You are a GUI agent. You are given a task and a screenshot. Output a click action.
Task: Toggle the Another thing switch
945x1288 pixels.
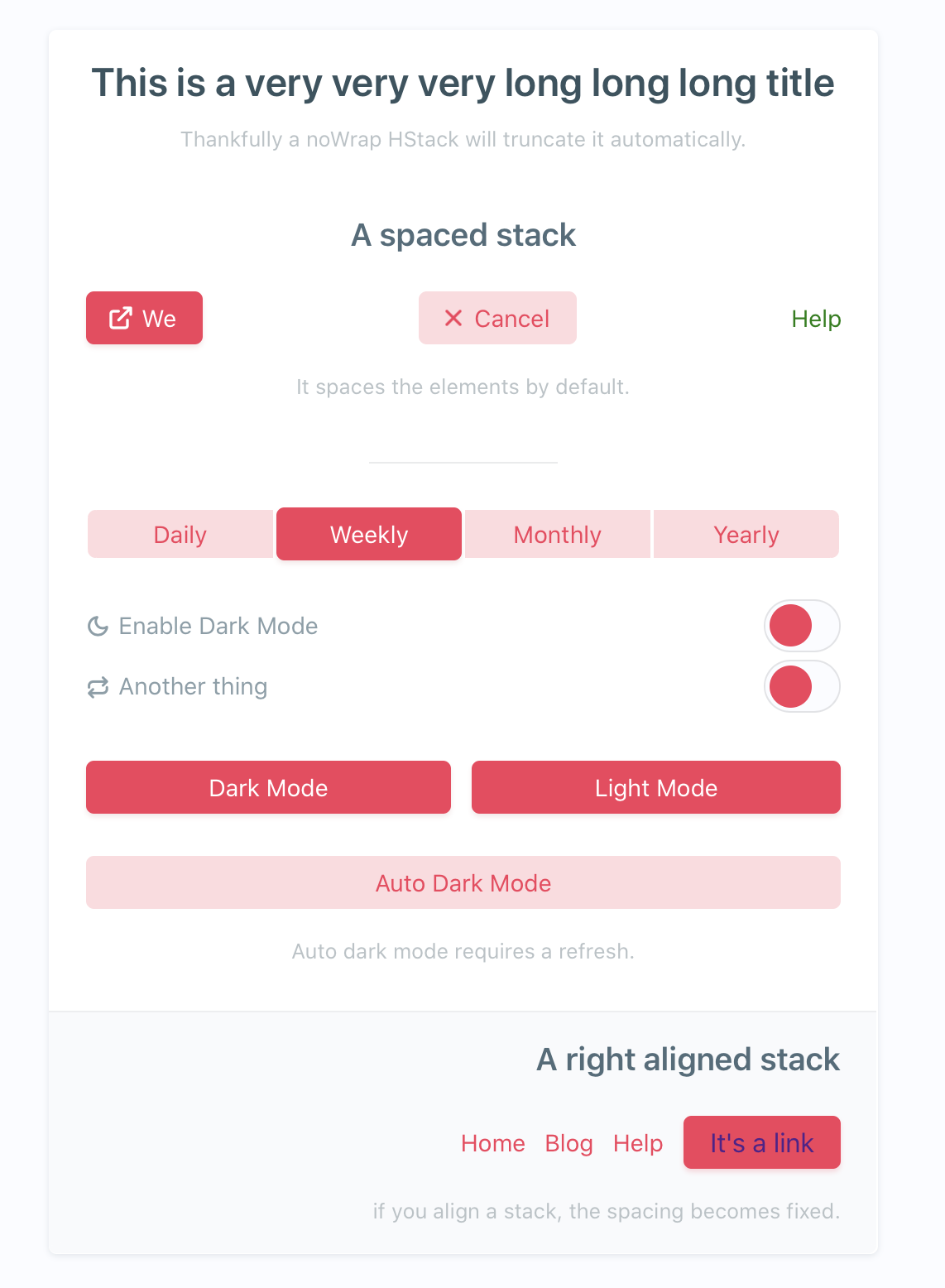pyautogui.click(x=801, y=686)
